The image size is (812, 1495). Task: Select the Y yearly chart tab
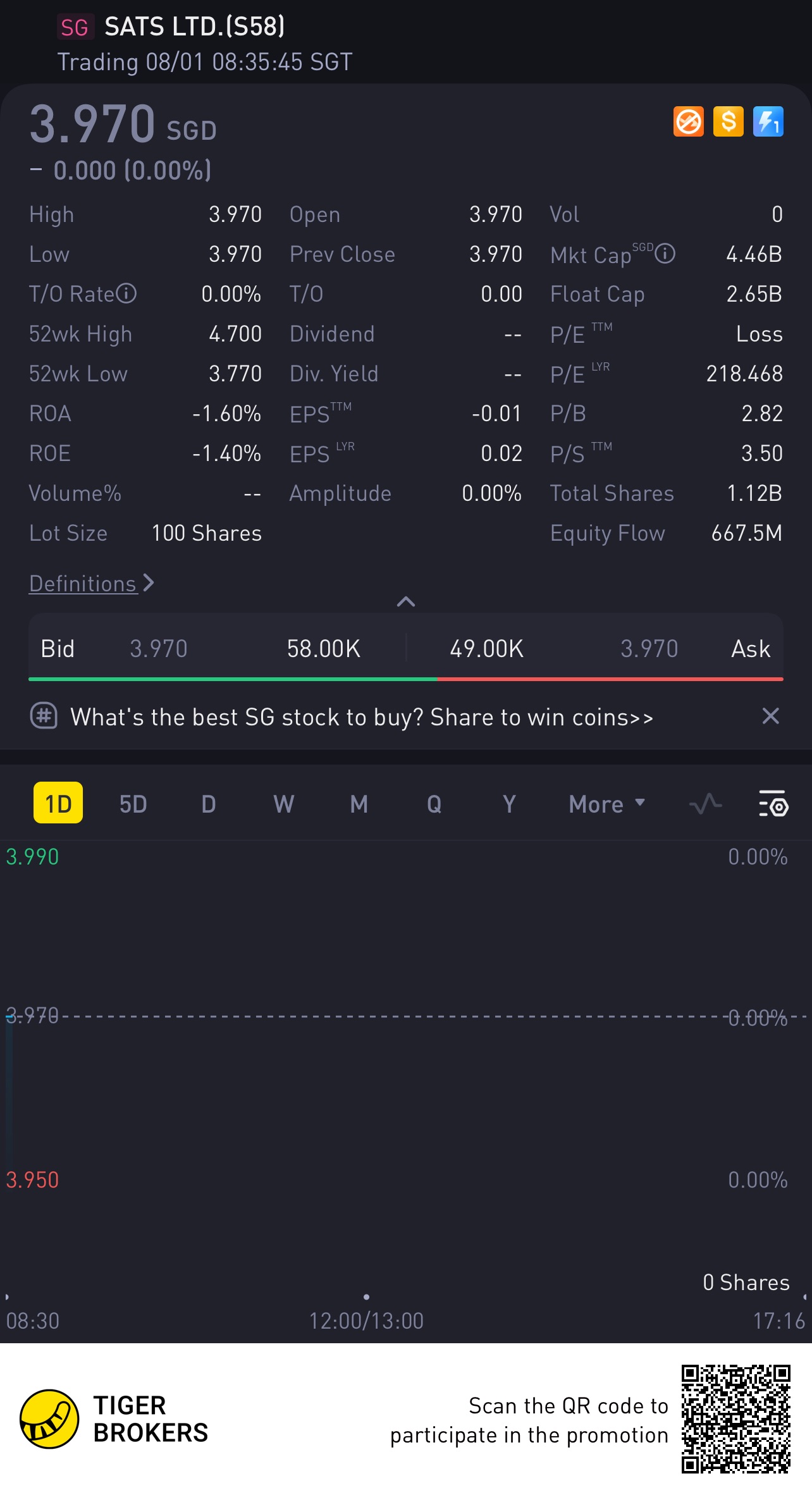click(509, 804)
